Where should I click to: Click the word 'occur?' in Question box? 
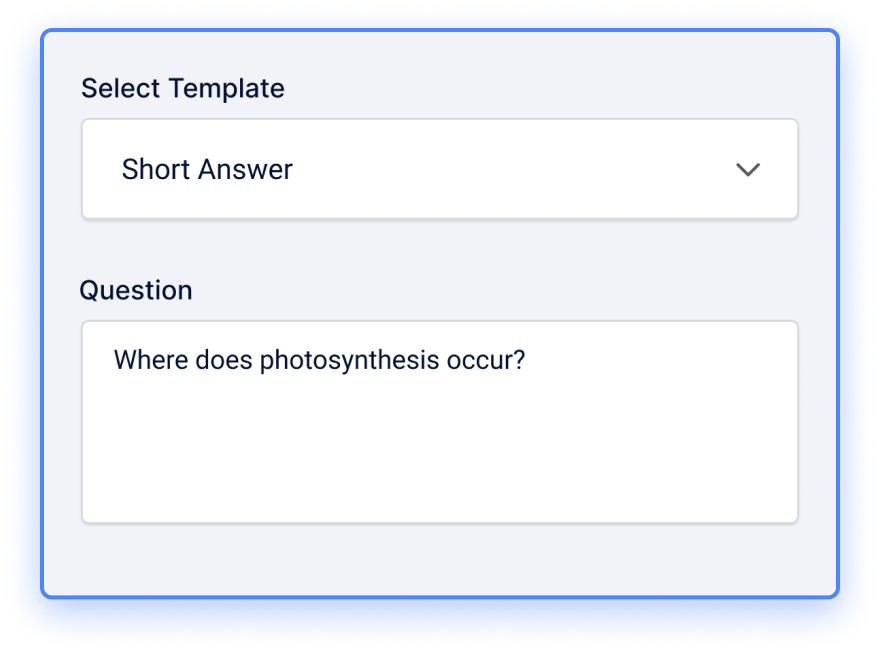coord(486,360)
